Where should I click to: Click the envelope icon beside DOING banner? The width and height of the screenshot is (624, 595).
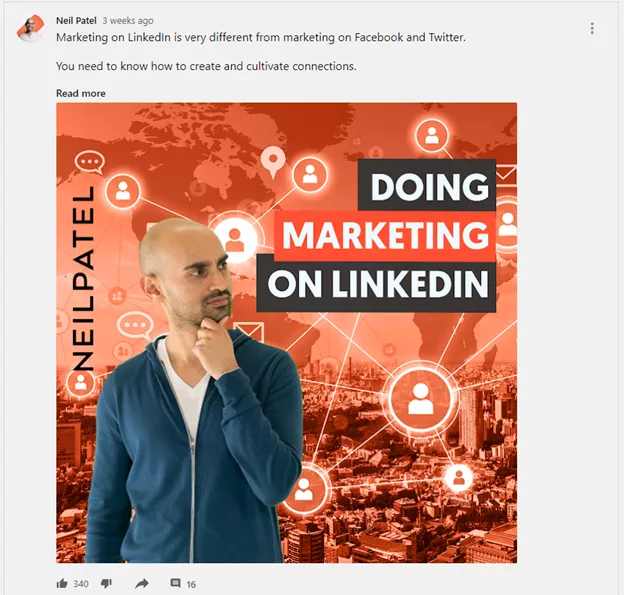click(506, 174)
